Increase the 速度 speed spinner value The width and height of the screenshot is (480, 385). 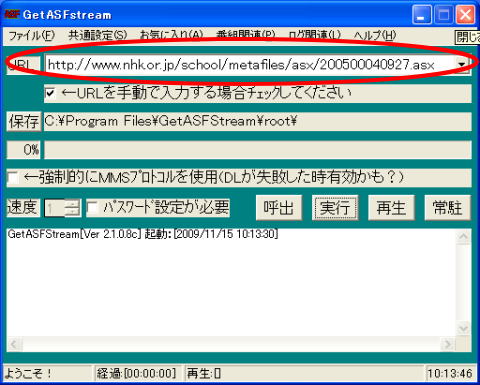click(x=72, y=203)
